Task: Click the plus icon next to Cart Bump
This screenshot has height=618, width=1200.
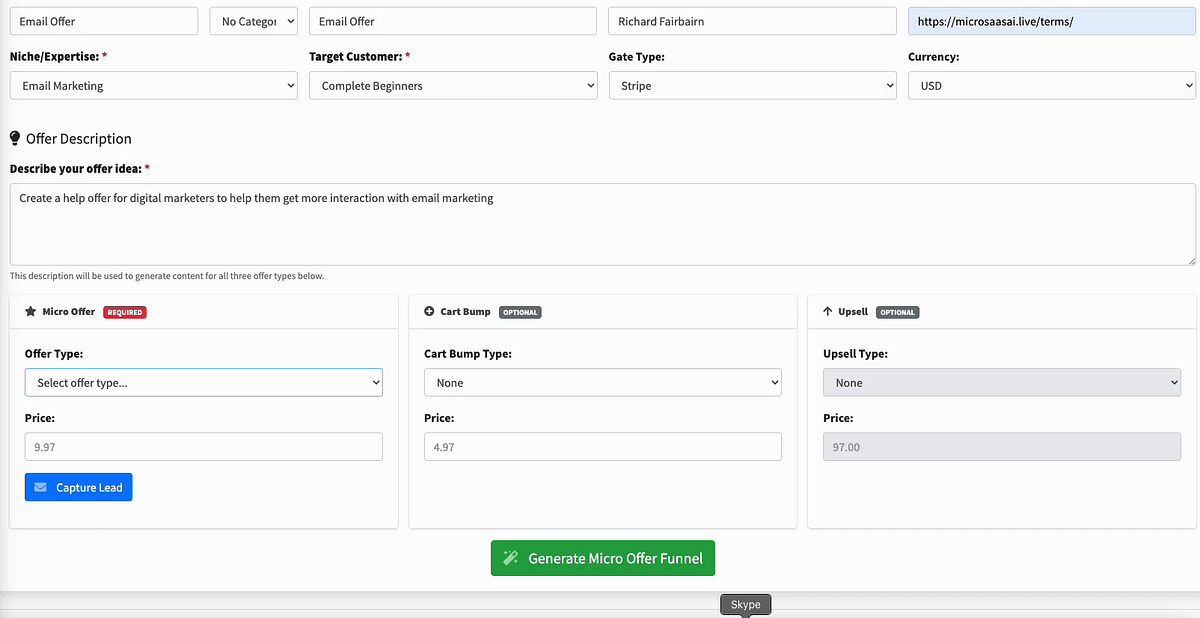Action: 430,312
